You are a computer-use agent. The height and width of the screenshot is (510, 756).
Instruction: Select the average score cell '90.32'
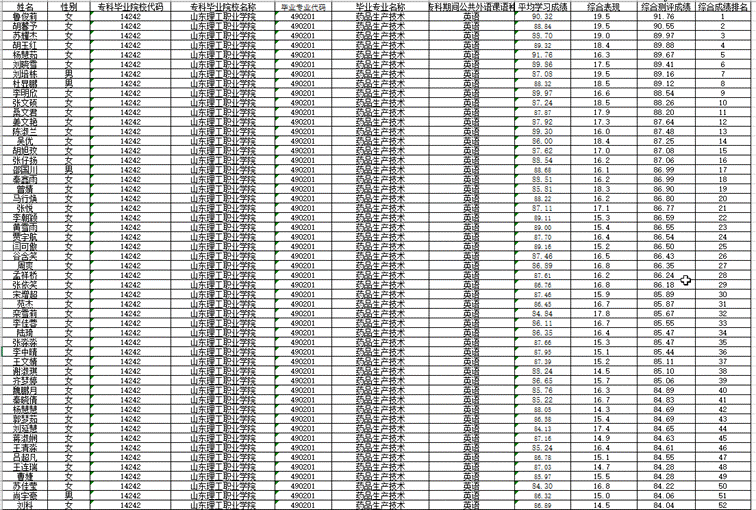[x=542, y=16]
